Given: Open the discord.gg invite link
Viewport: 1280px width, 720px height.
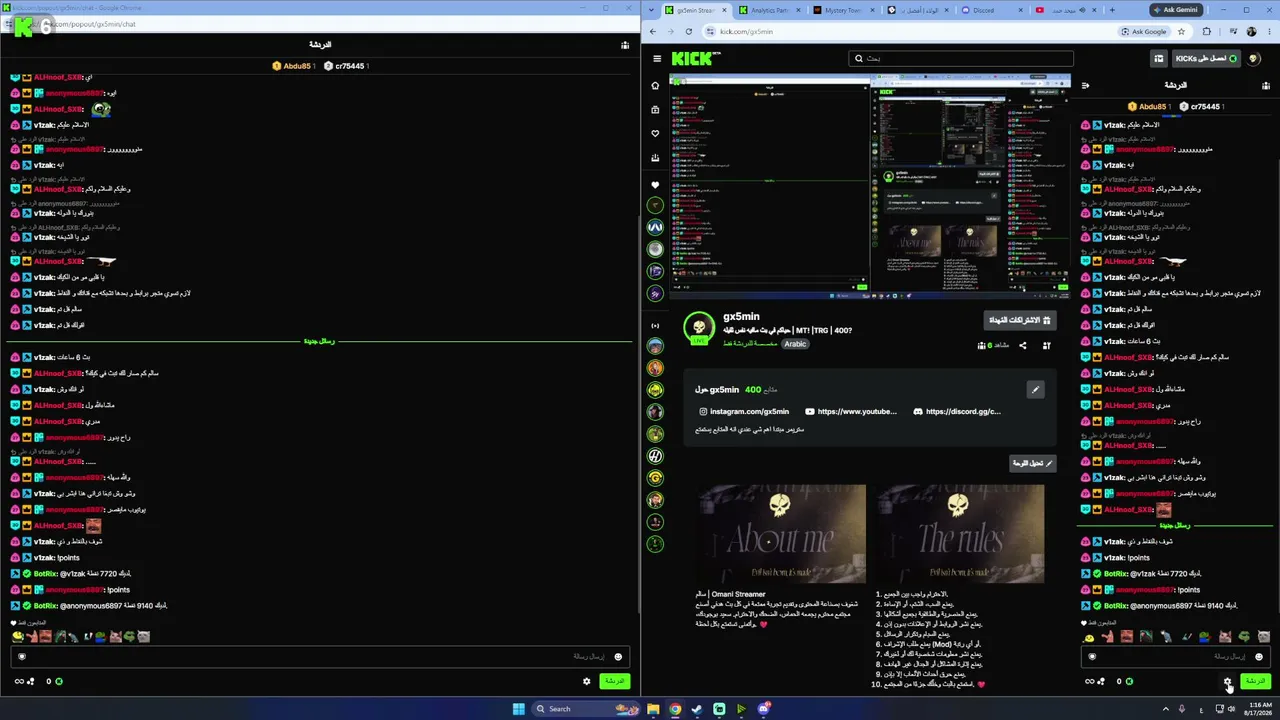Looking at the screenshot, I should 957,411.
